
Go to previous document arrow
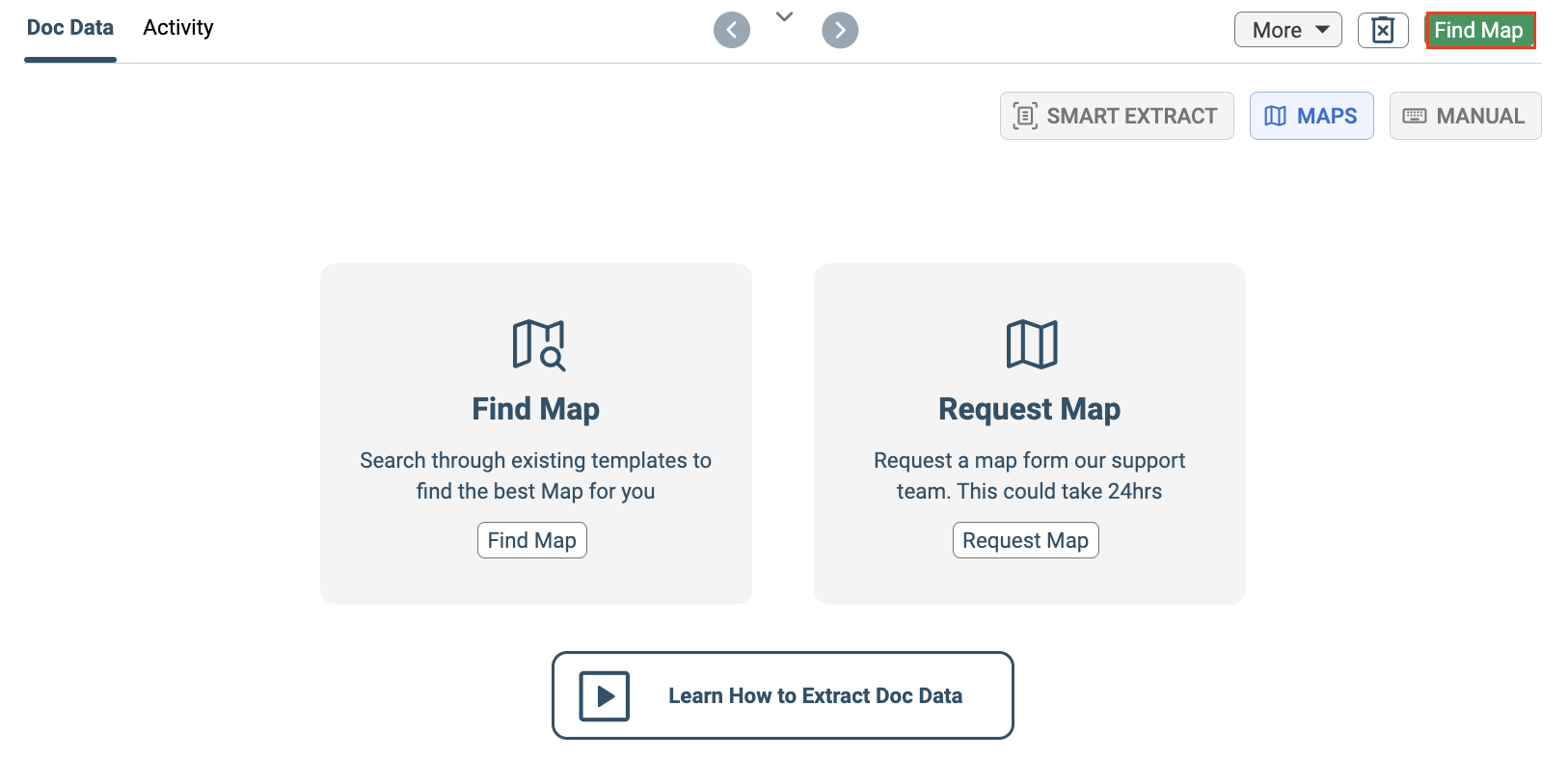[732, 30]
